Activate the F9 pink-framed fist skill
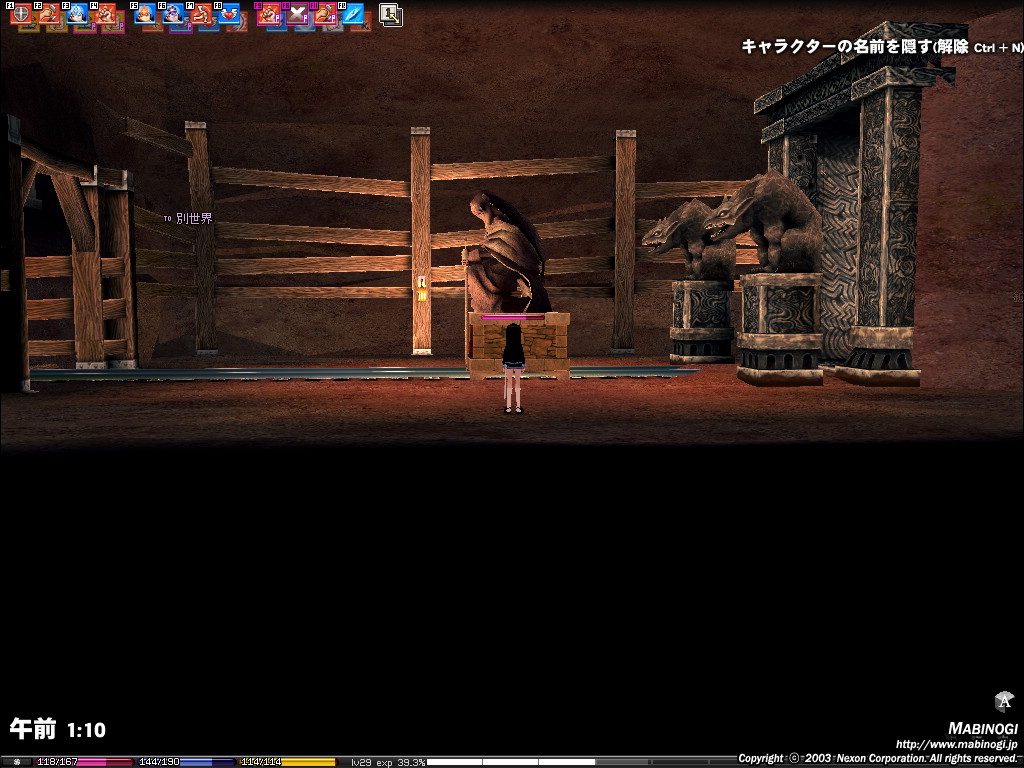 (x=268, y=14)
